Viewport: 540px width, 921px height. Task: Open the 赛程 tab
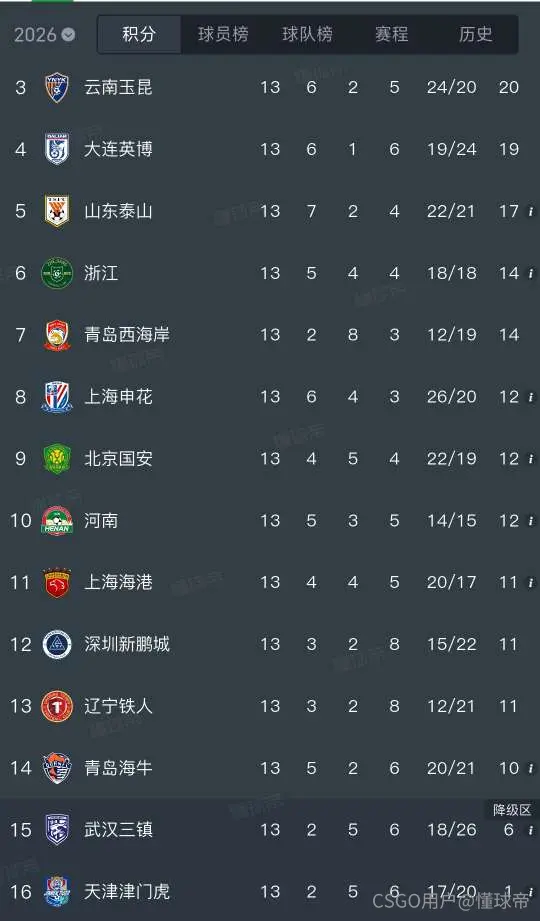391,34
